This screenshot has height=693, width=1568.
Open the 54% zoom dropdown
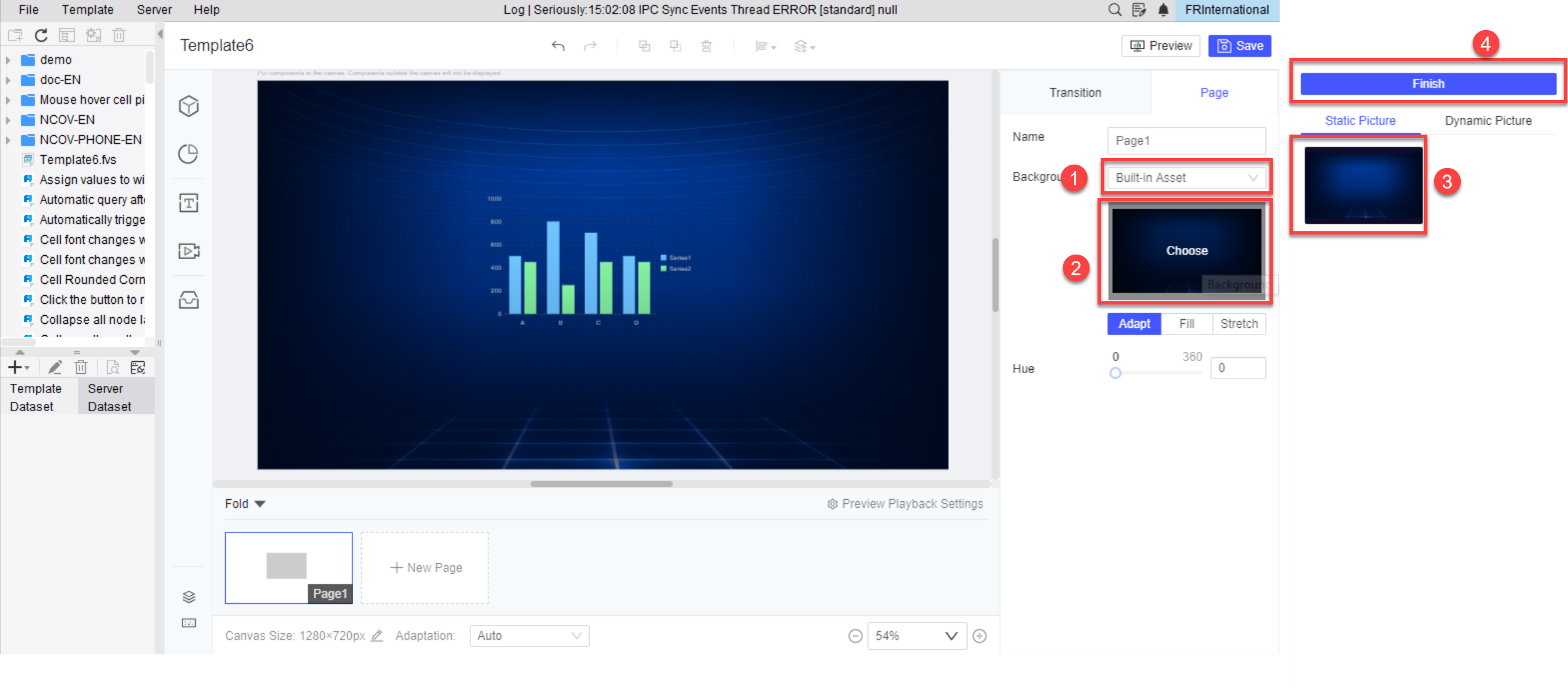[x=917, y=636]
